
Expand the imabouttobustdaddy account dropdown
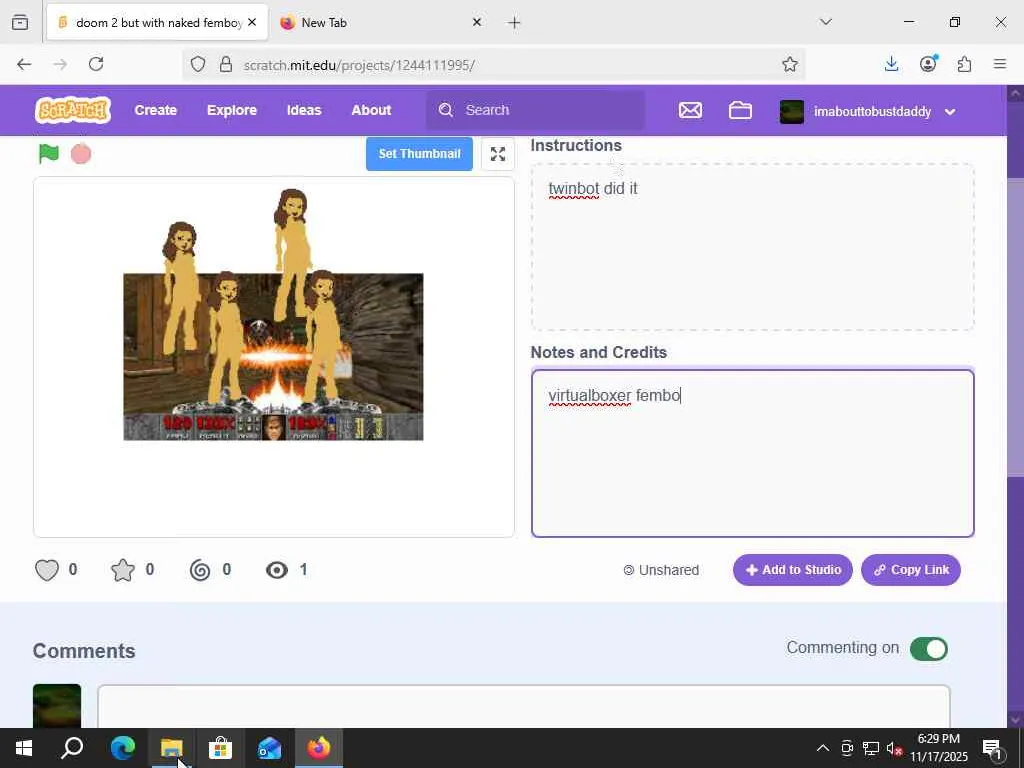(950, 112)
